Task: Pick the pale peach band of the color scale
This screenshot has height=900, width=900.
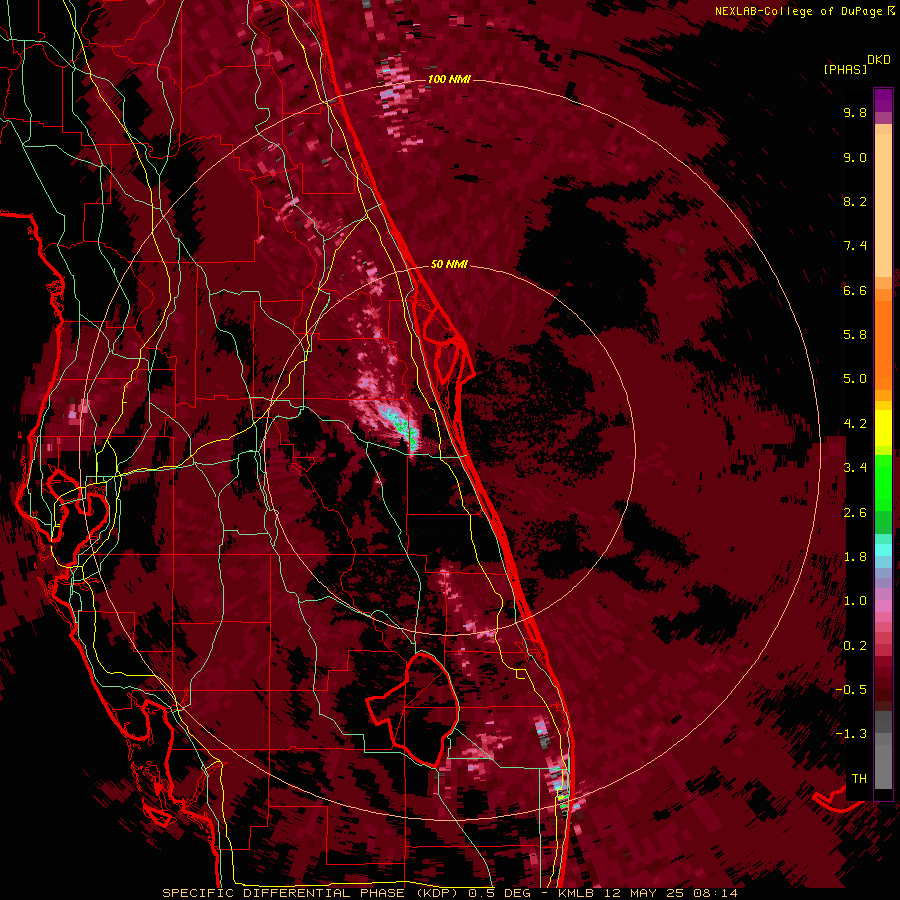Action: (883, 207)
